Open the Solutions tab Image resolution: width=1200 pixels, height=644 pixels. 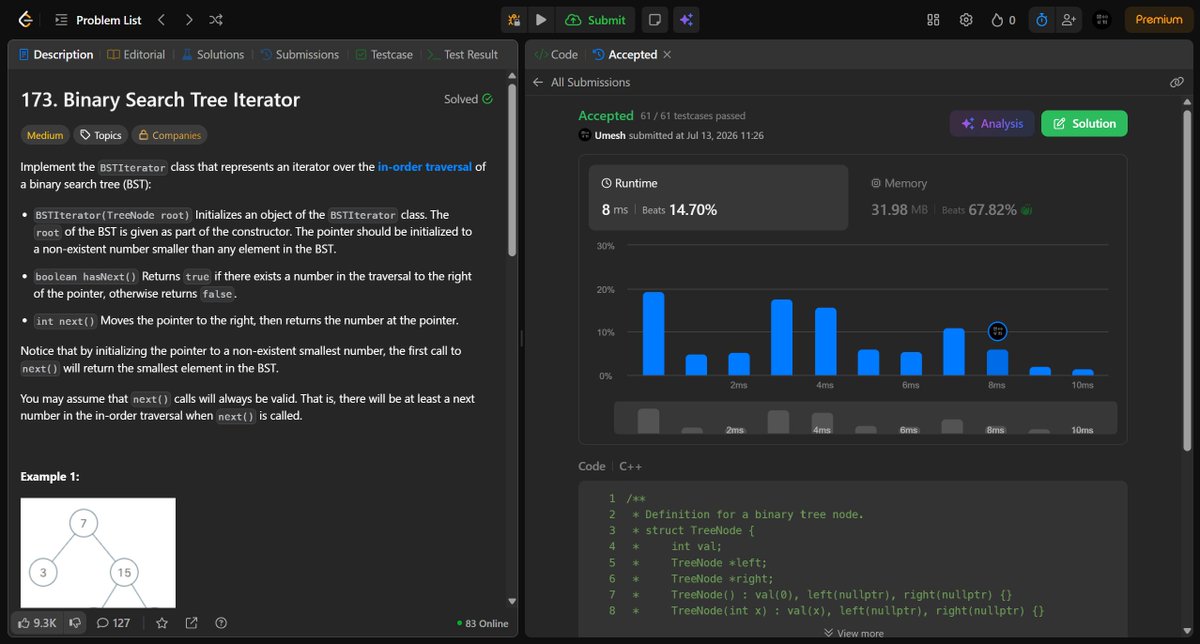point(212,55)
